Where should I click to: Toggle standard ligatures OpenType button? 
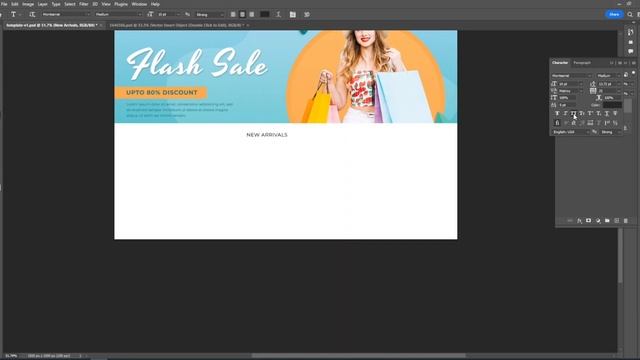point(557,123)
